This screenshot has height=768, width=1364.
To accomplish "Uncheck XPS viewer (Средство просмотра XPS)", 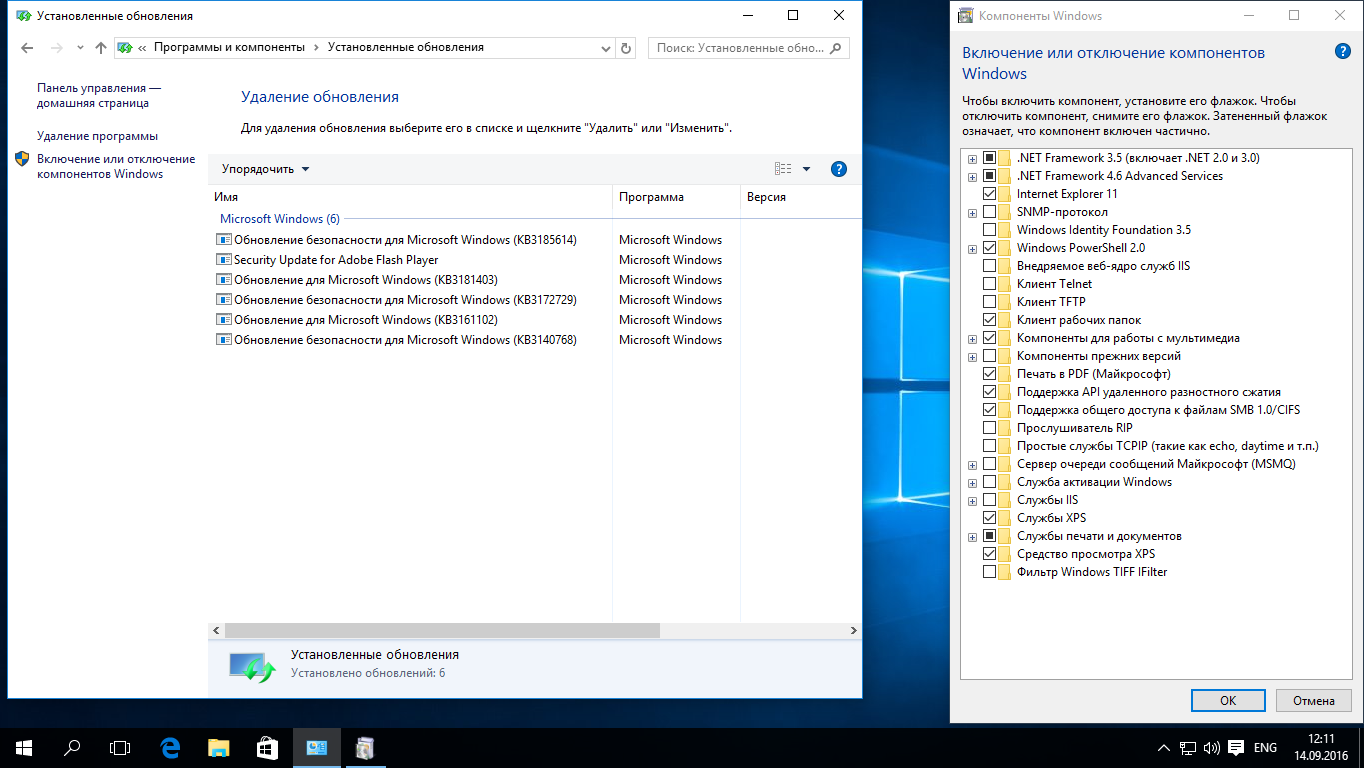I will [990, 554].
